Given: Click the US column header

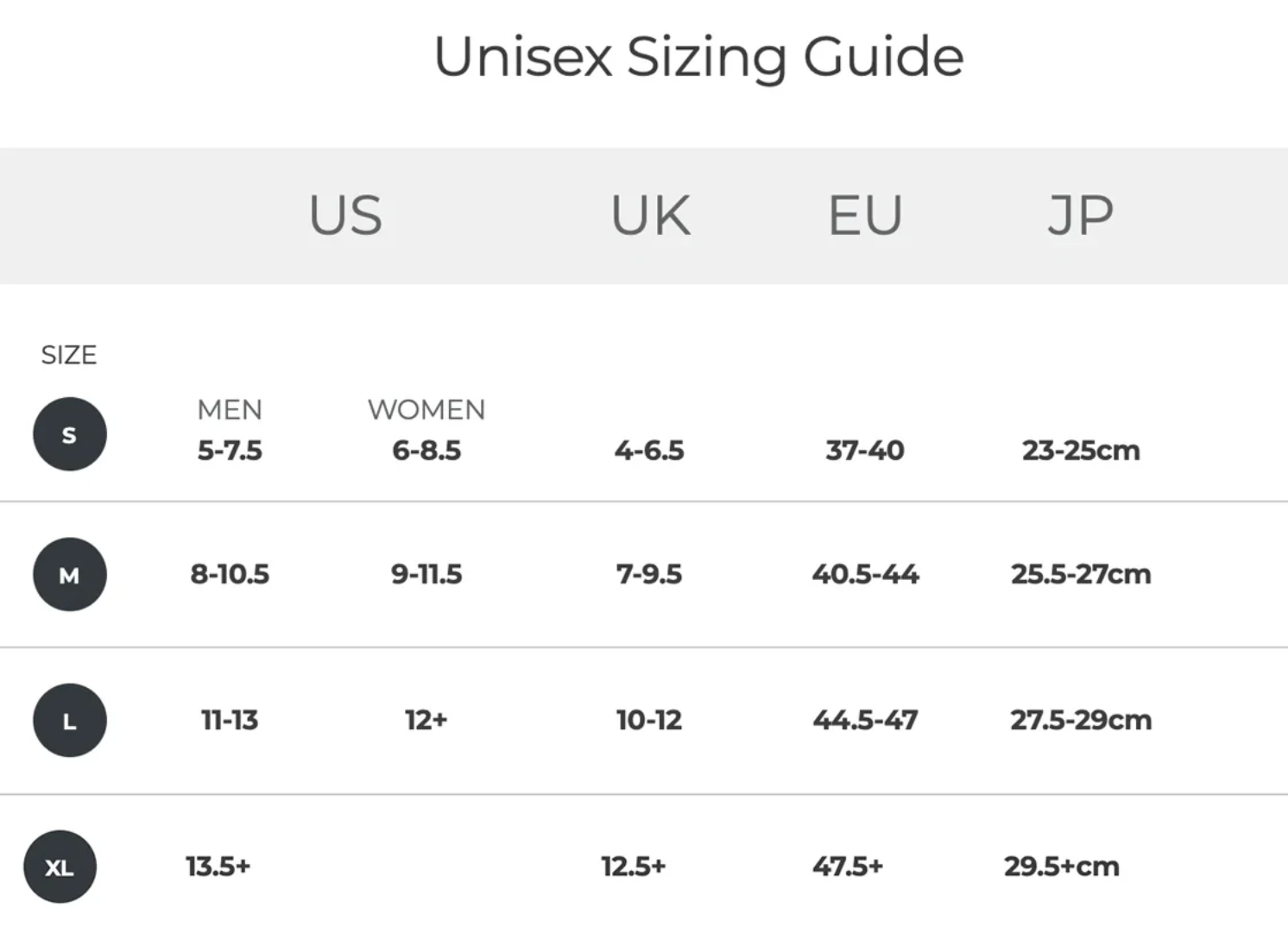Looking at the screenshot, I should [x=345, y=216].
